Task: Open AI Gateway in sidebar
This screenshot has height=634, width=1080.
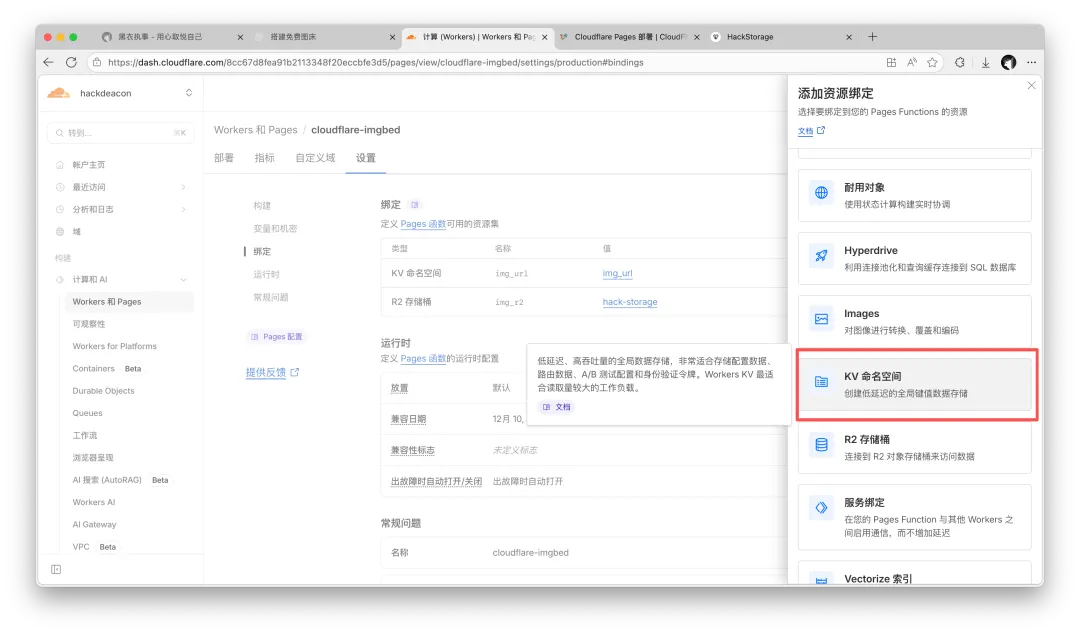Action: [x=94, y=524]
